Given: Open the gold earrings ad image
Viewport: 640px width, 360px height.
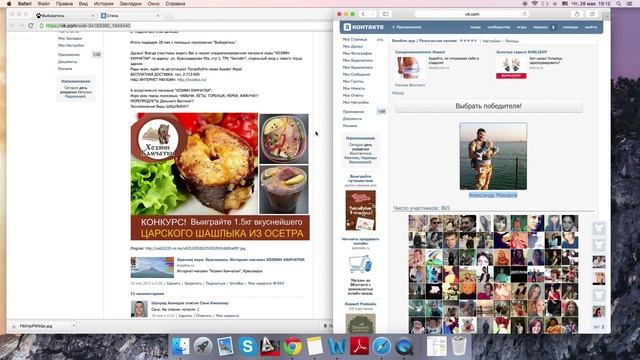Looking at the screenshot, I should coord(511,67).
